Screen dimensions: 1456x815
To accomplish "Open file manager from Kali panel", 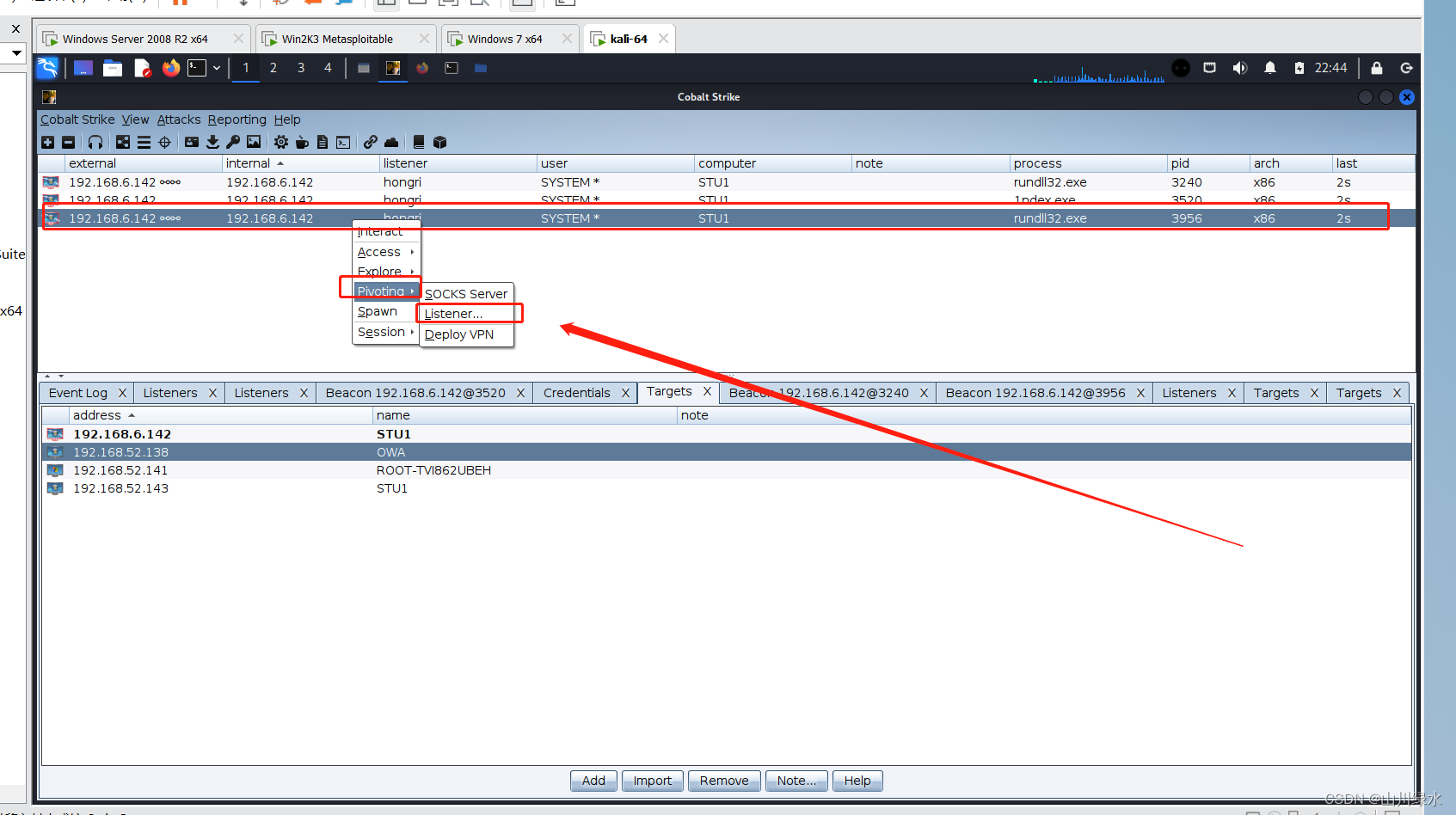I will click(113, 68).
